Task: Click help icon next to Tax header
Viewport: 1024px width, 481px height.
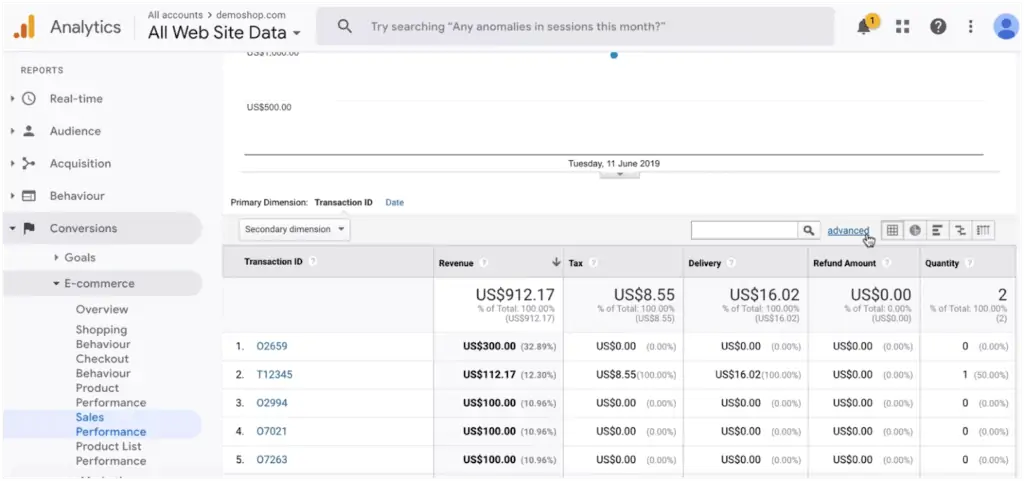Action: tap(593, 263)
